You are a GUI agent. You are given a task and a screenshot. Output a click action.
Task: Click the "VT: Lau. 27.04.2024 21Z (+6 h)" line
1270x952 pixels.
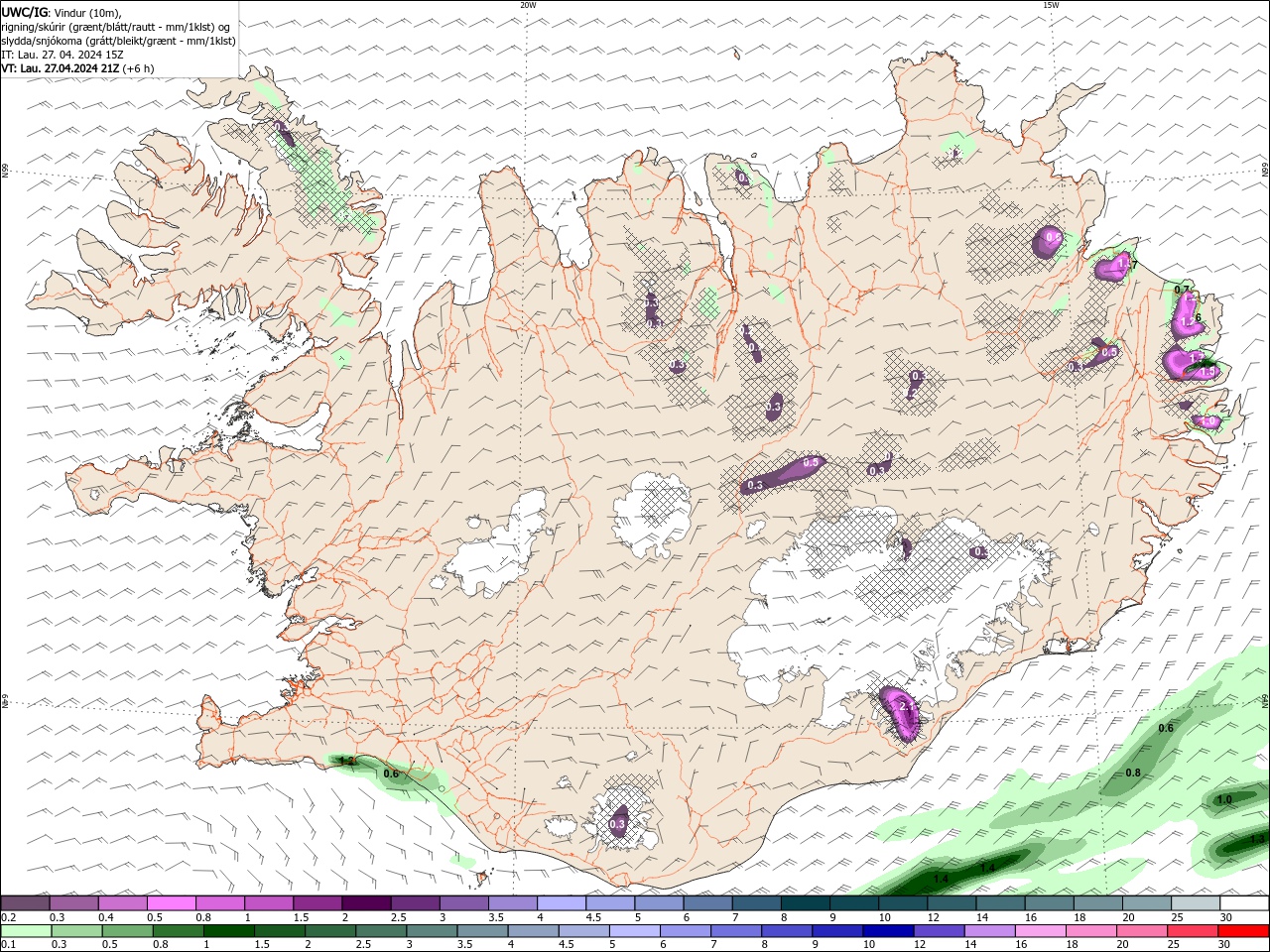76,68
